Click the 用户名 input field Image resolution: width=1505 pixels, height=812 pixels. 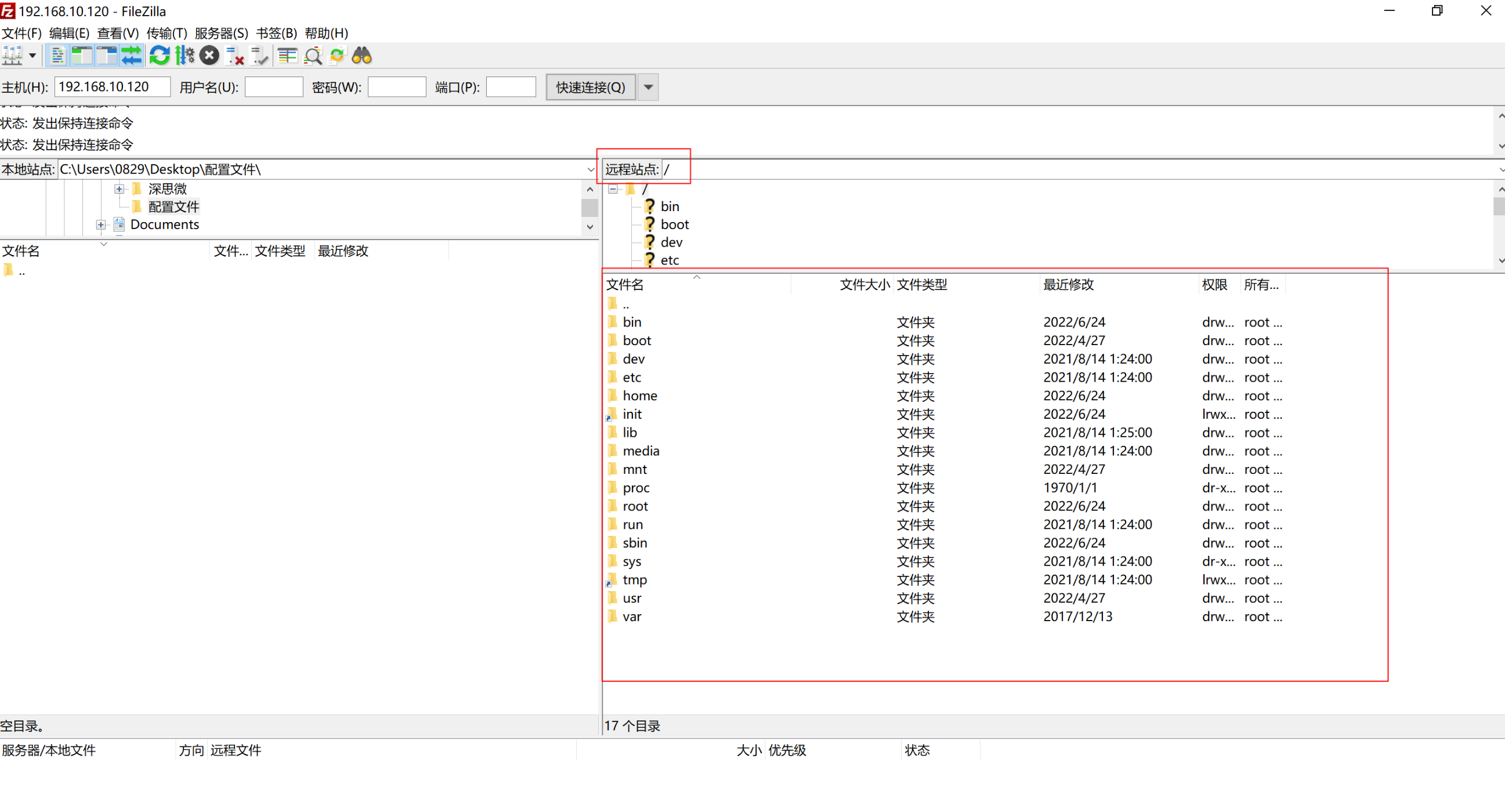pyautogui.click(x=273, y=87)
